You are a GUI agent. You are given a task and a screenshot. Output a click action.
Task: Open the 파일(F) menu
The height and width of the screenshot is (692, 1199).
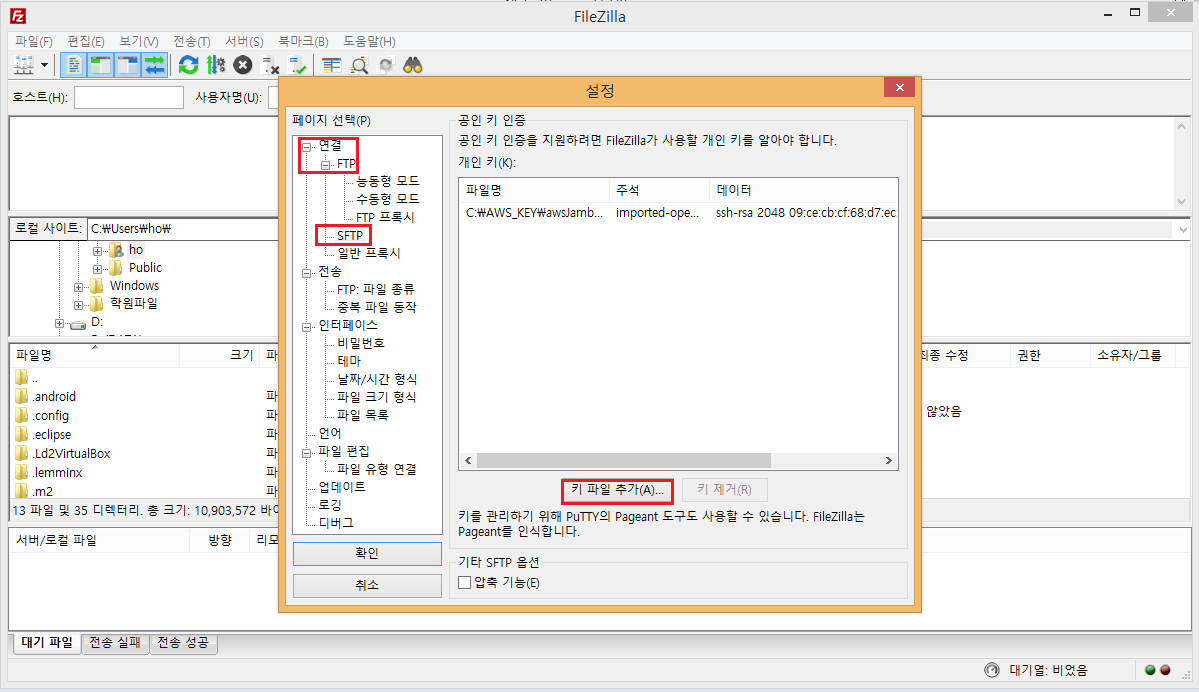click(x=34, y=41)
